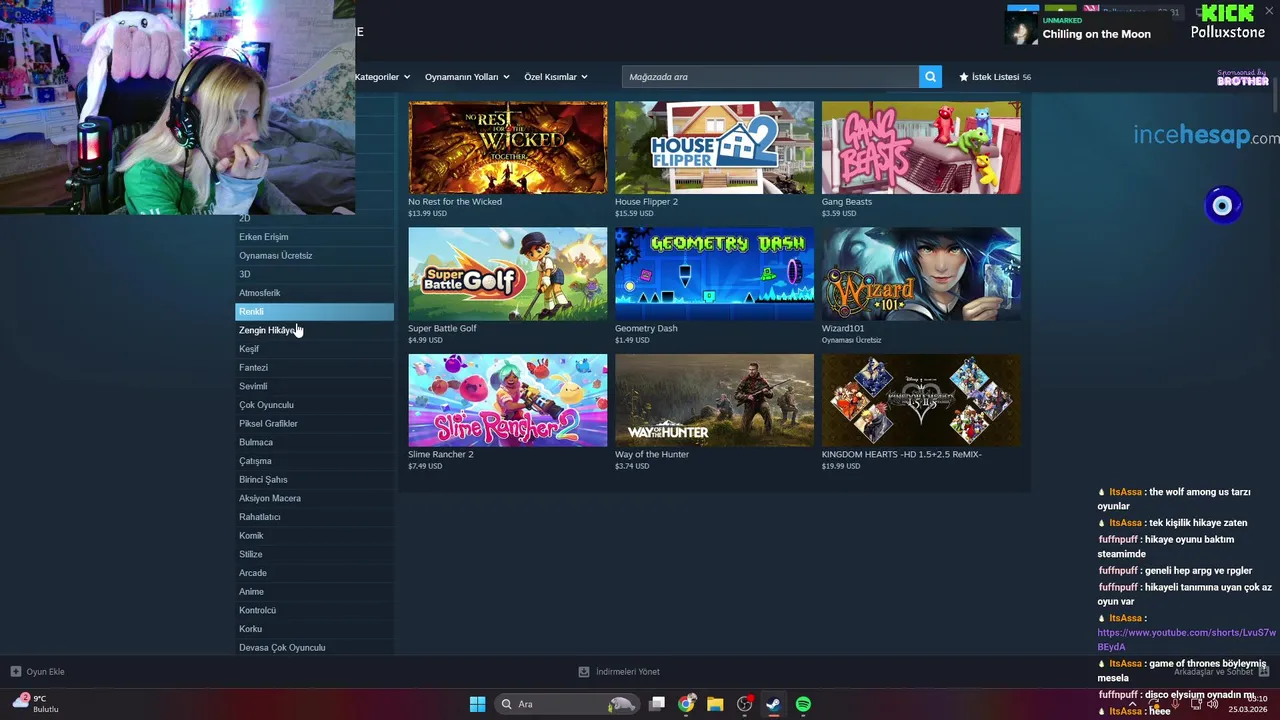The height and width of the screenshot is (720, 1280).
Task: Choose the Sevimli tag
Action: [314, 386]
